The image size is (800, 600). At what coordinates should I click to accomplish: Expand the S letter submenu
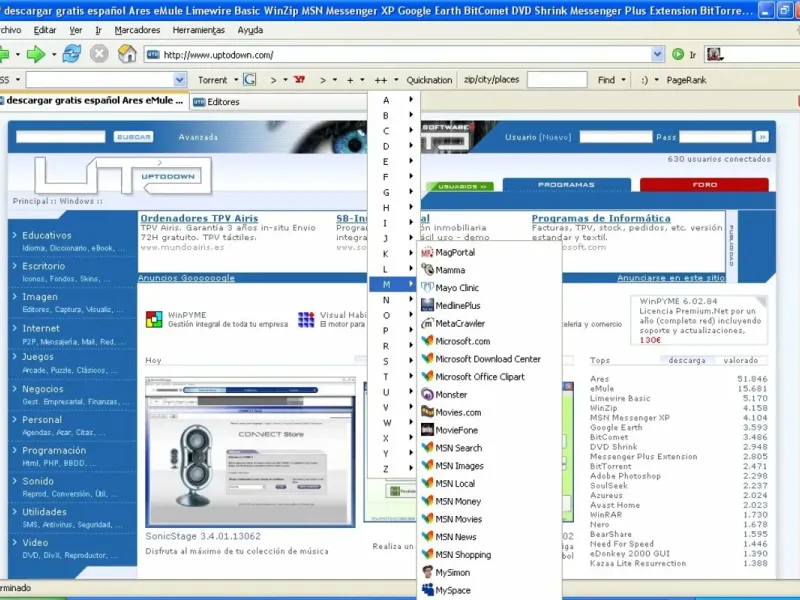click(394, 361)
